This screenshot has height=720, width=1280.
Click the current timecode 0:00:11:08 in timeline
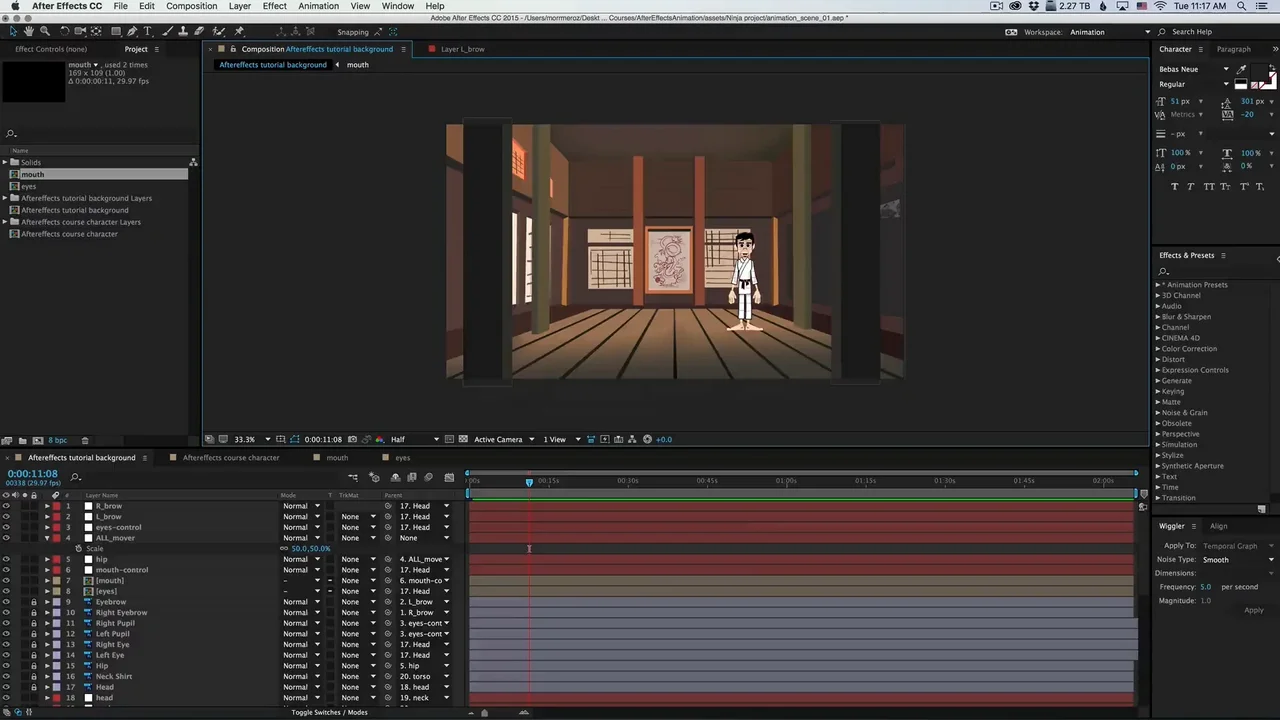pos(32,474)
